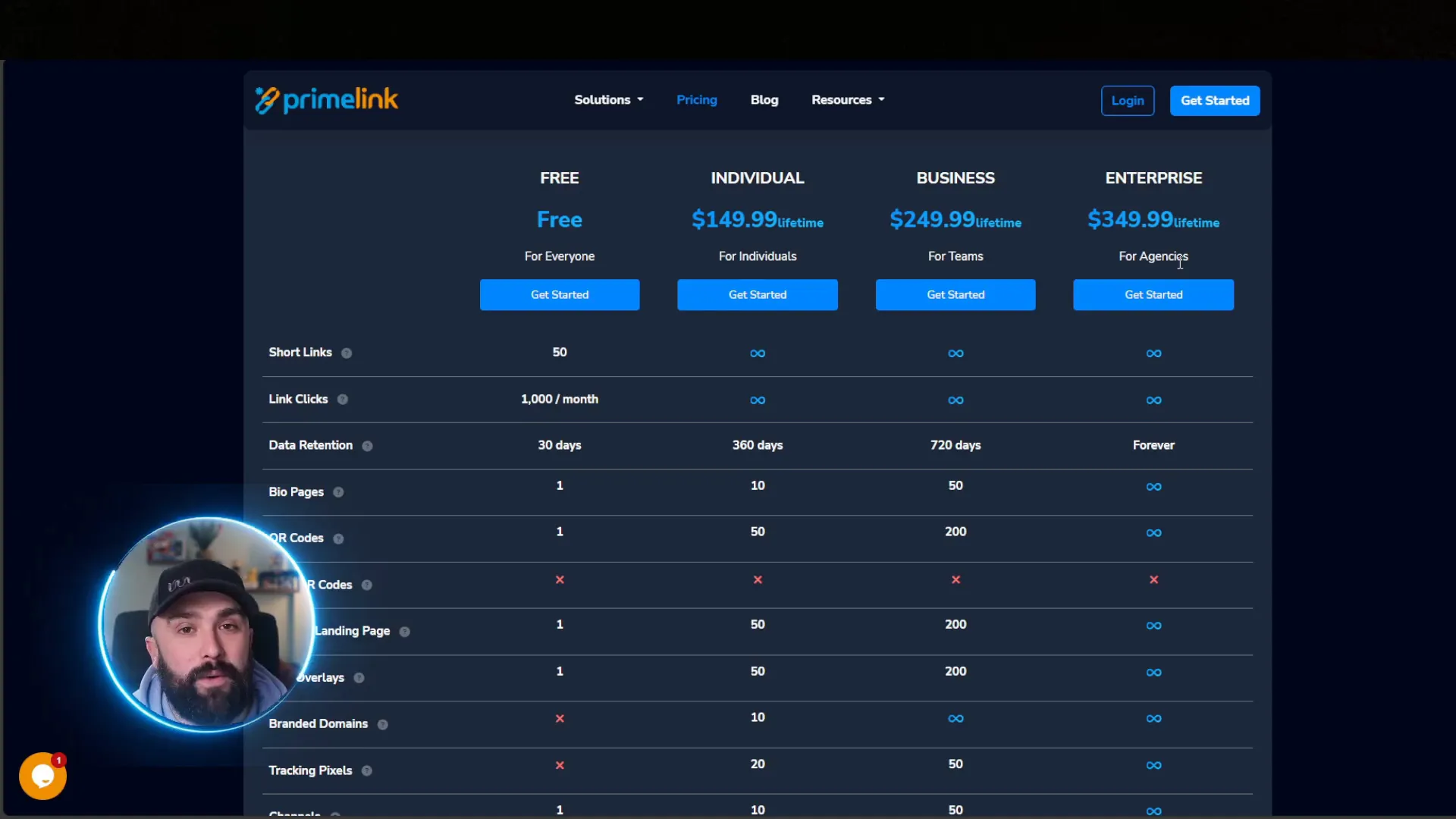Click Business Branded Domains infinity icon
The image size is (1456, 819).
[955, 719]
